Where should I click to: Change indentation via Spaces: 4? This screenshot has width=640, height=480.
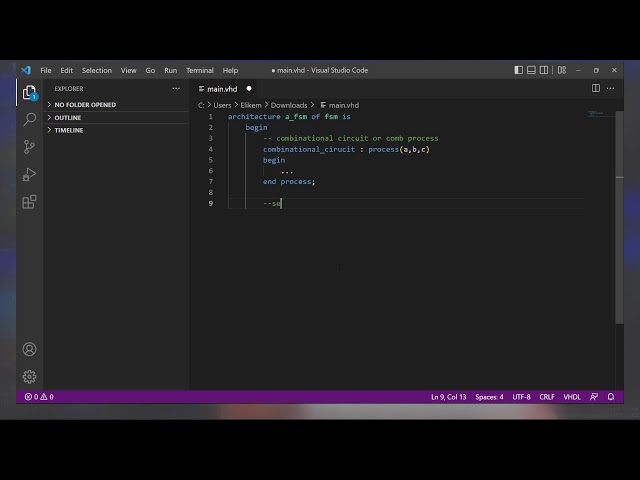pyautogui.click(x=489, y=397)
